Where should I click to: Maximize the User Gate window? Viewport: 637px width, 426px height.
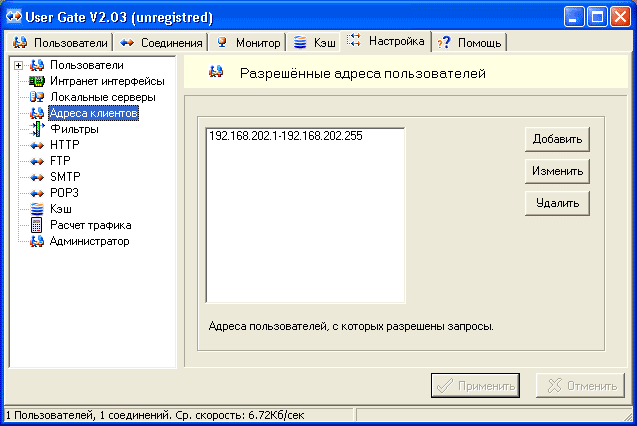tap(597, 17)
